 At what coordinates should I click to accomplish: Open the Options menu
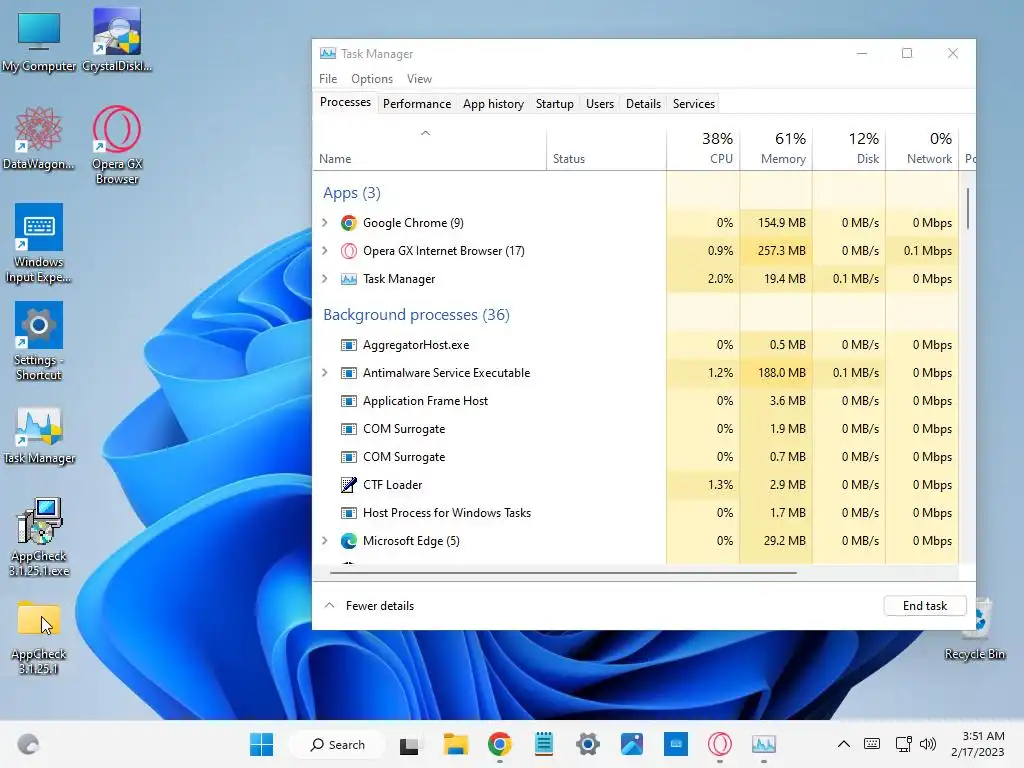coord(372,78)
